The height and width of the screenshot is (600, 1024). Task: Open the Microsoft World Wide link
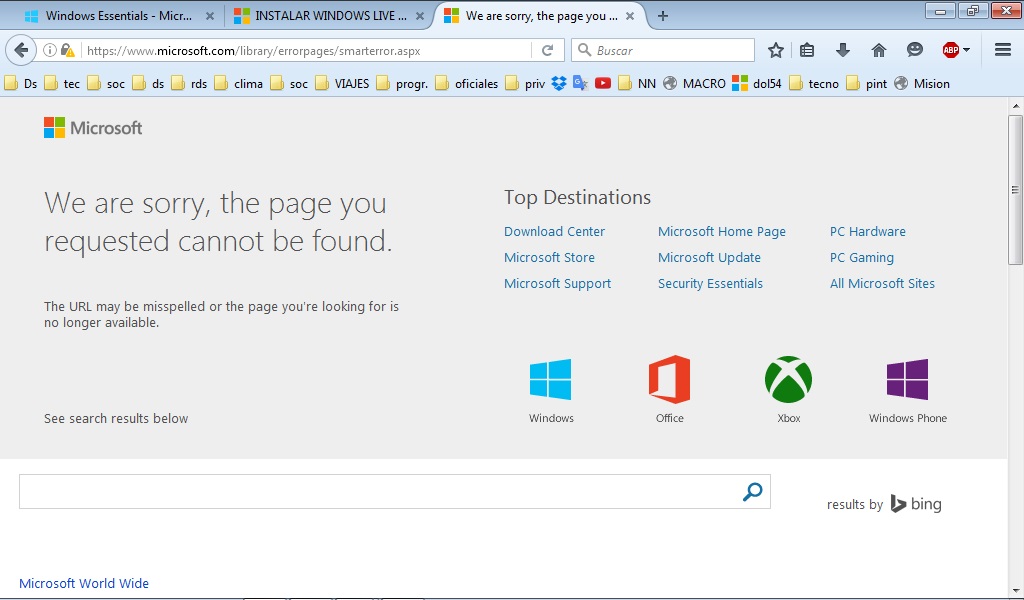pyautogui.click(x=84, y=583)
